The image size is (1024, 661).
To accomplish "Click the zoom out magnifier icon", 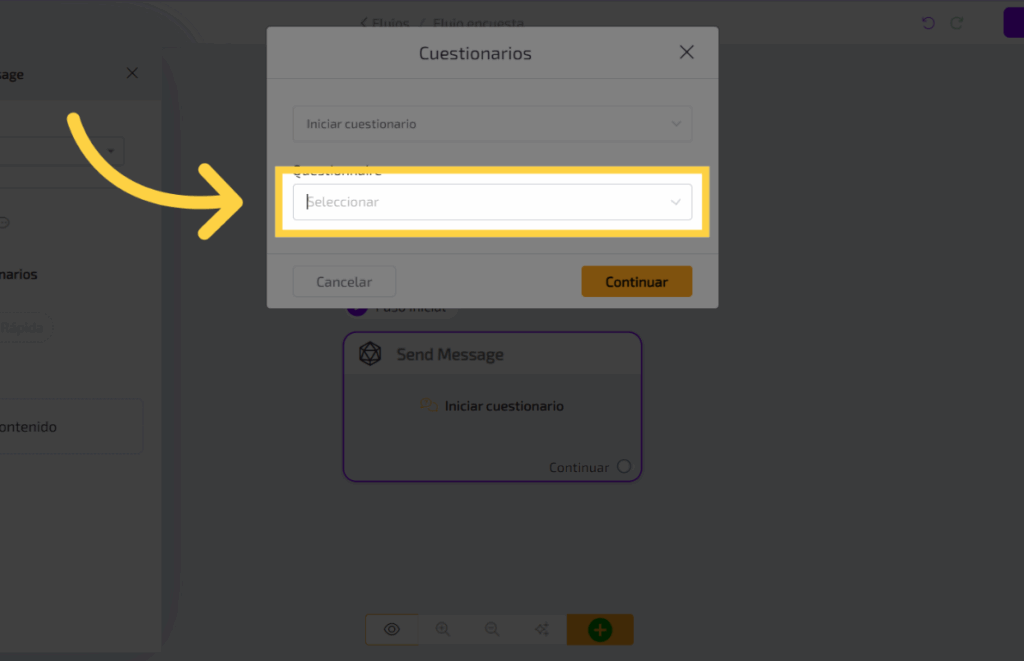I will (x=492, y=629).
